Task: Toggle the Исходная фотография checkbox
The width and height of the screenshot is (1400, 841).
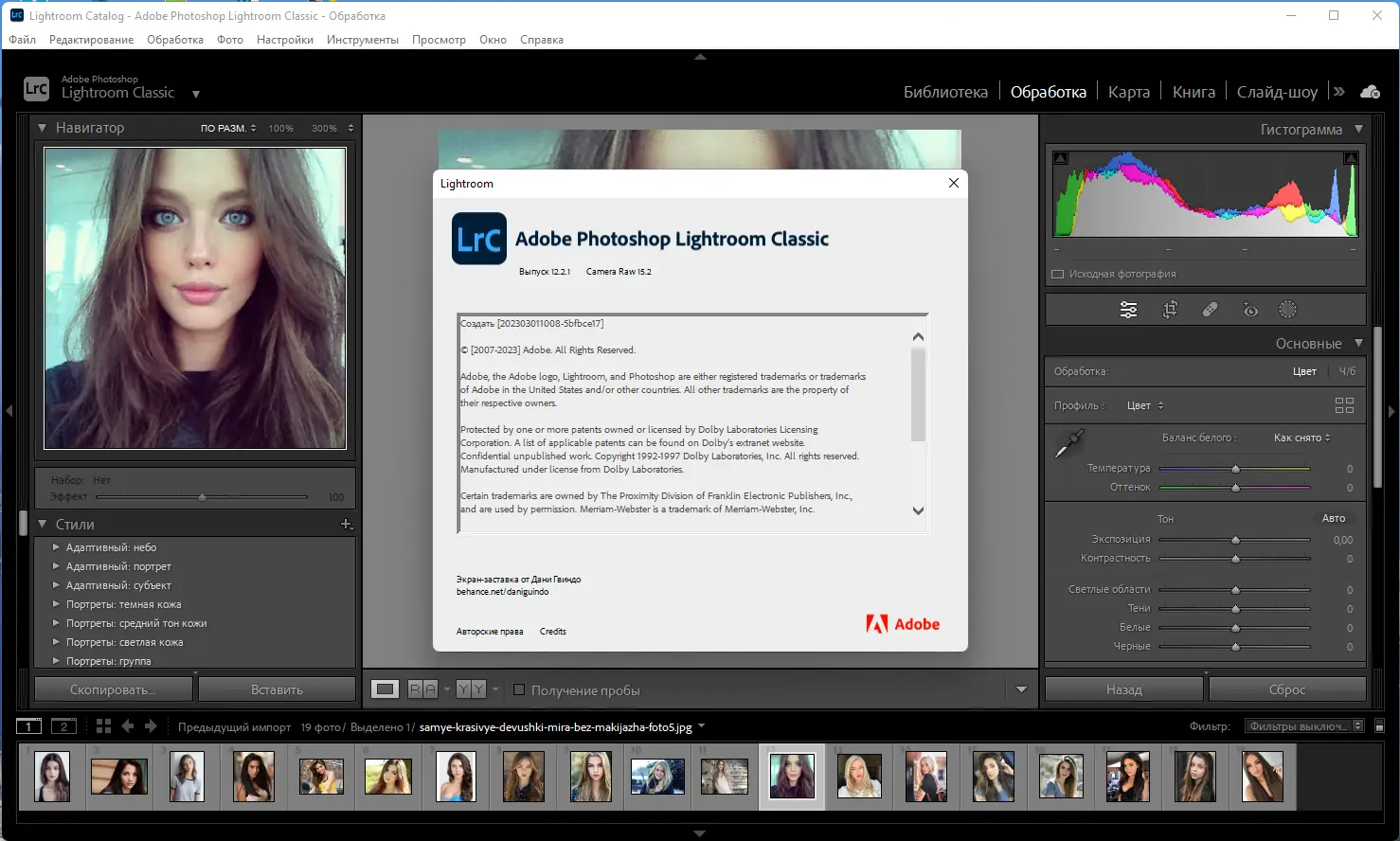Action: 1058,275
